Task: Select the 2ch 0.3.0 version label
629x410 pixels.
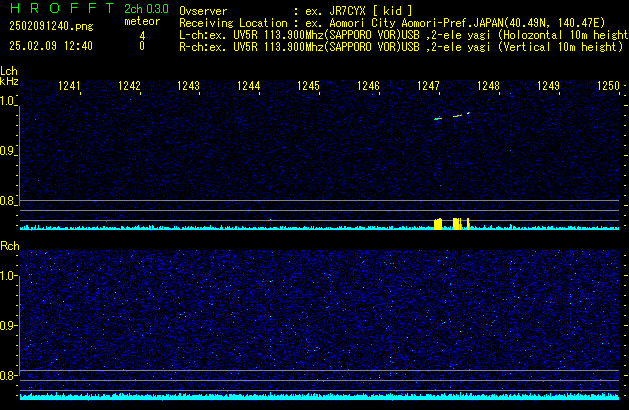Action: pos(146,9)
